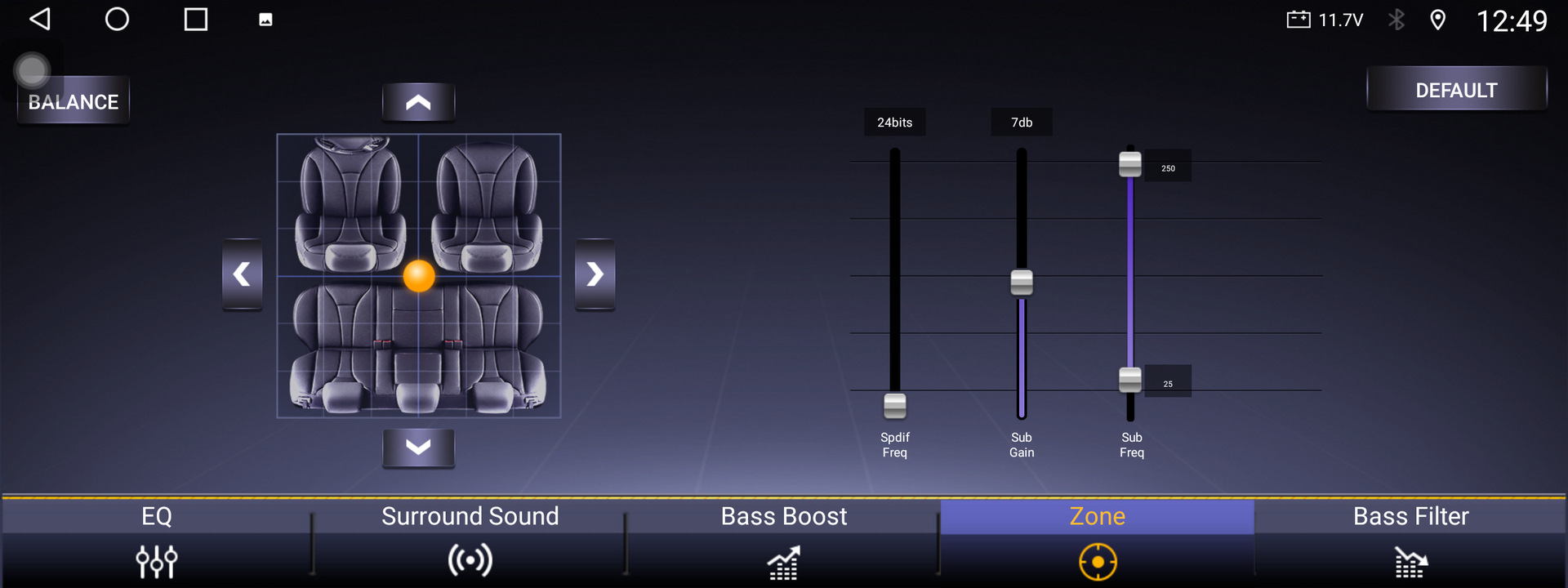The height and width of the screenshot is (588, 1568).
Task: Click the 12:49 clock
Action: [1512, 20]
